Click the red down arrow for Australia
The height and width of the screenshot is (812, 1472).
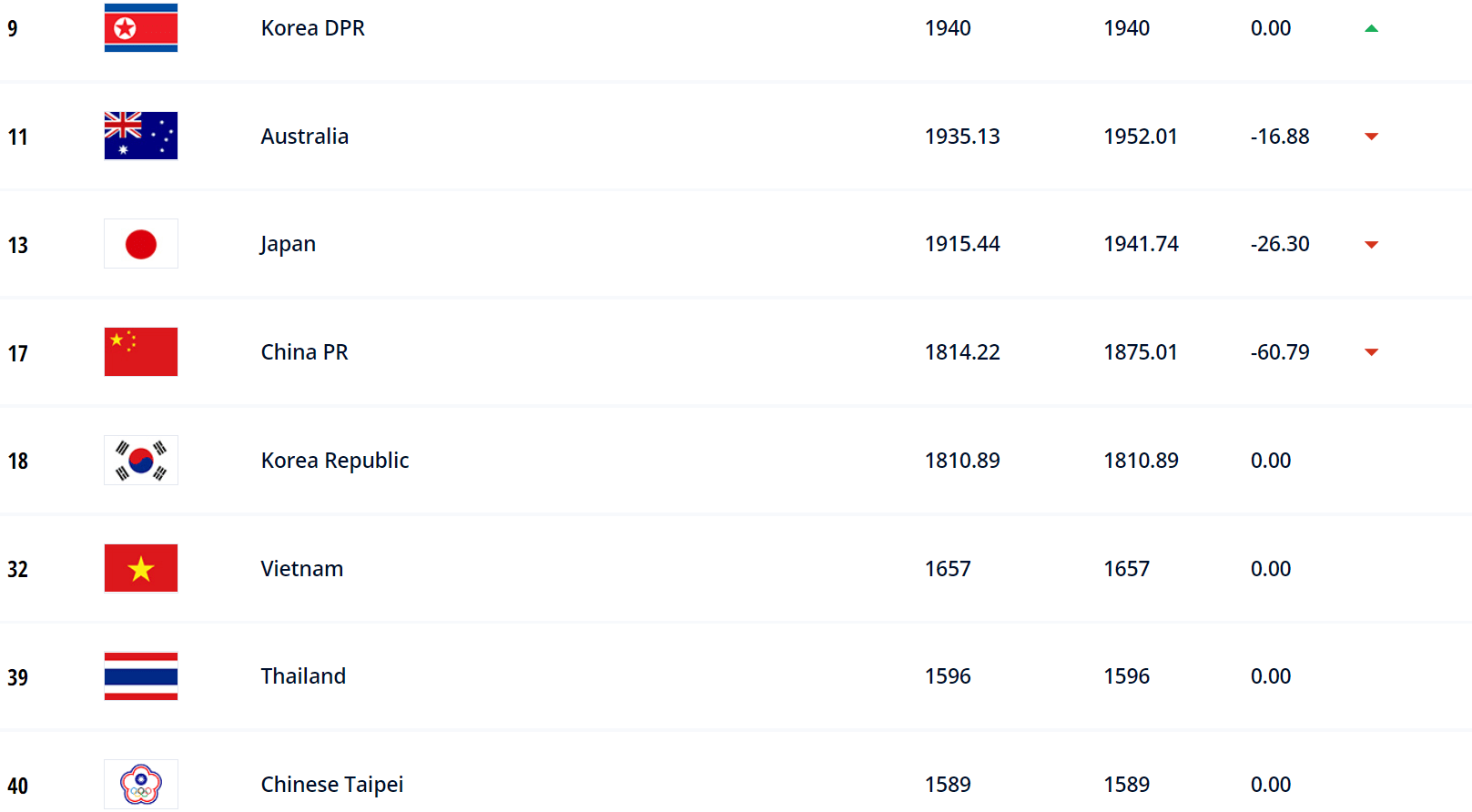[x=1371, y=137]
